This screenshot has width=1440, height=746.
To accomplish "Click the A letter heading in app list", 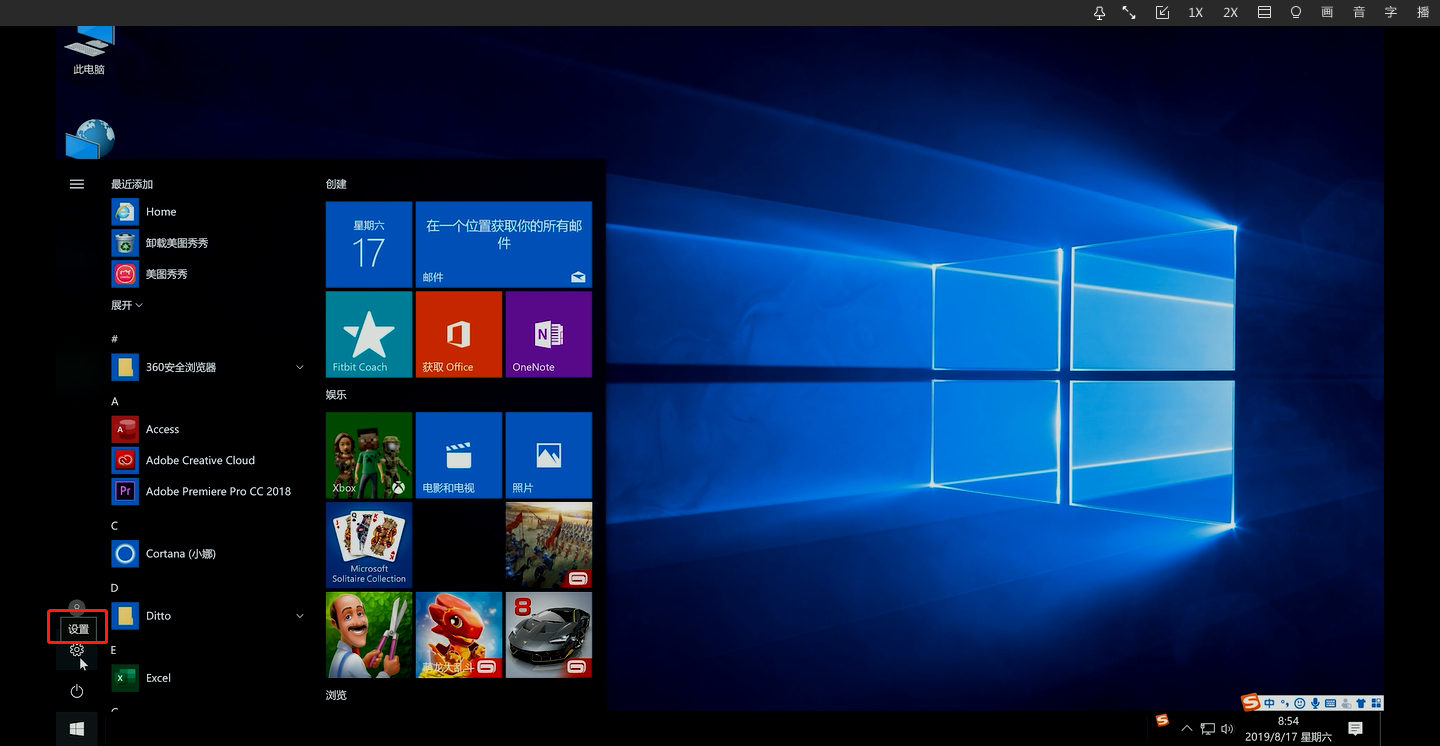I will [x=114, y=401].
